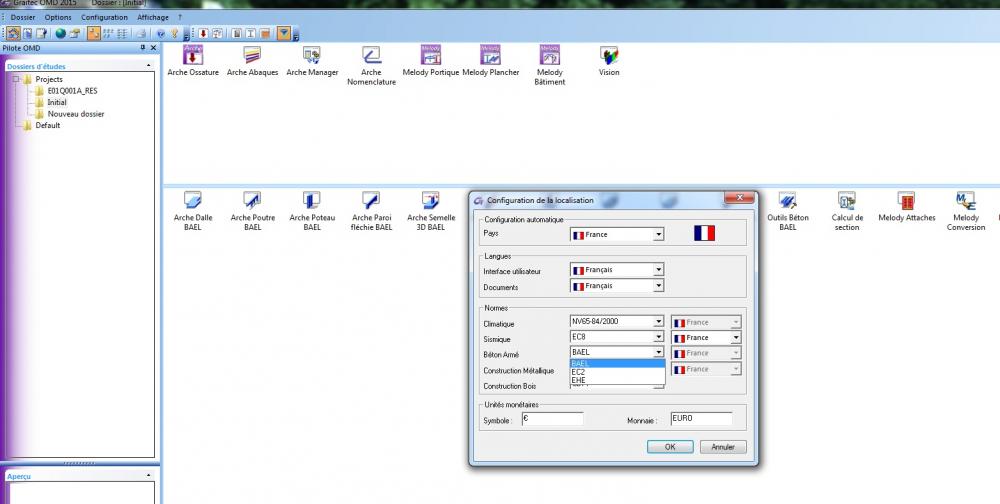Launch Arche Dalle BAEL

click(x=193, y=211)
